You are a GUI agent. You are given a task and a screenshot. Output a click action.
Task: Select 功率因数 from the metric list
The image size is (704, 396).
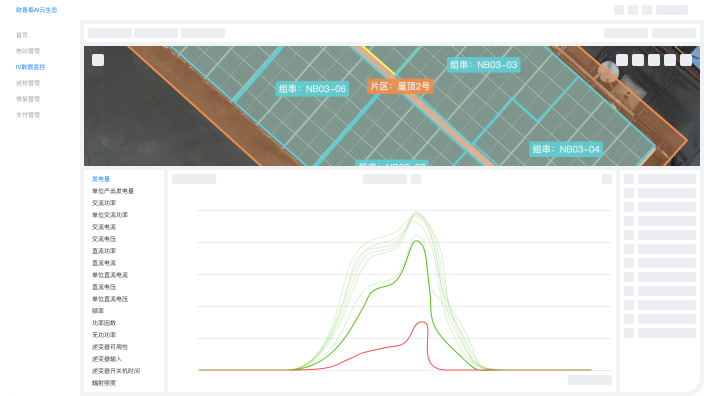(x=104, y=323)
